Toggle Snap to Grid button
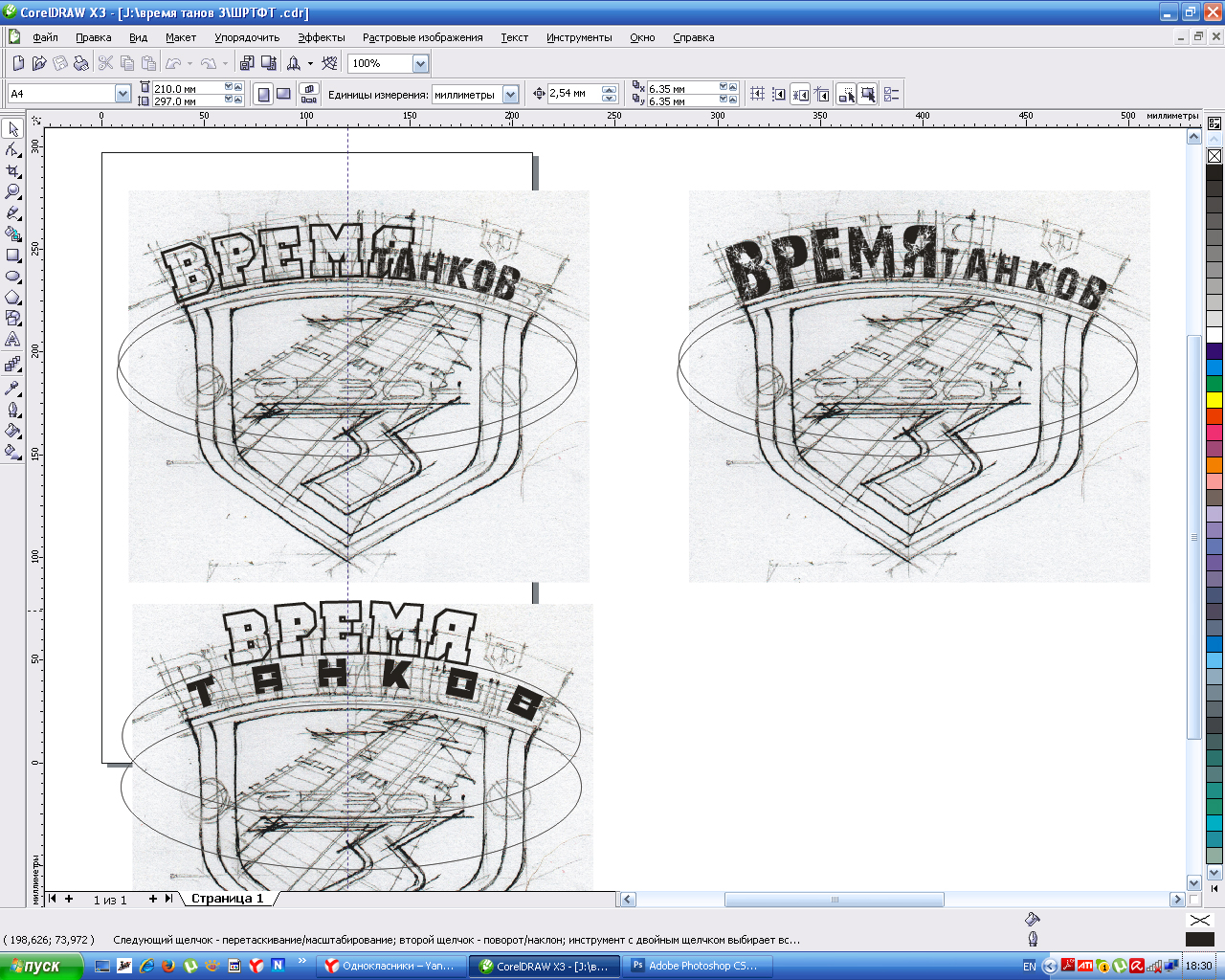The height and width of the screenshot is (980, 1225). click(x=757, y=94)
